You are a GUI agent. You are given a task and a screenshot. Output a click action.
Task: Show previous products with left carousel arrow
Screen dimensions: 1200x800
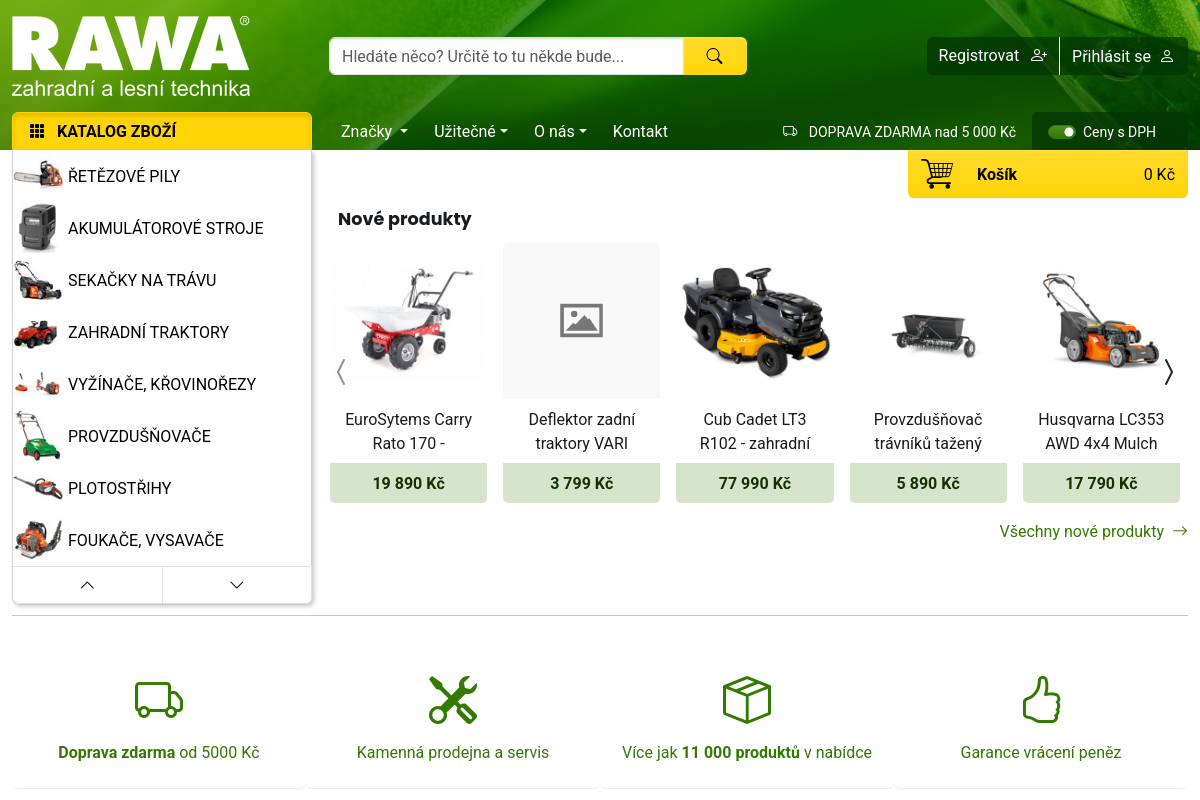tap(341, 372)
